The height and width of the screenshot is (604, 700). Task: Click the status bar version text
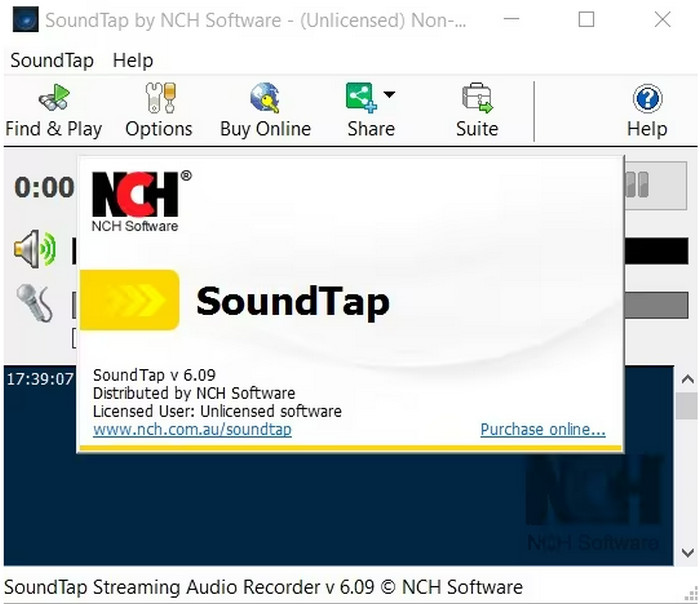263,587
